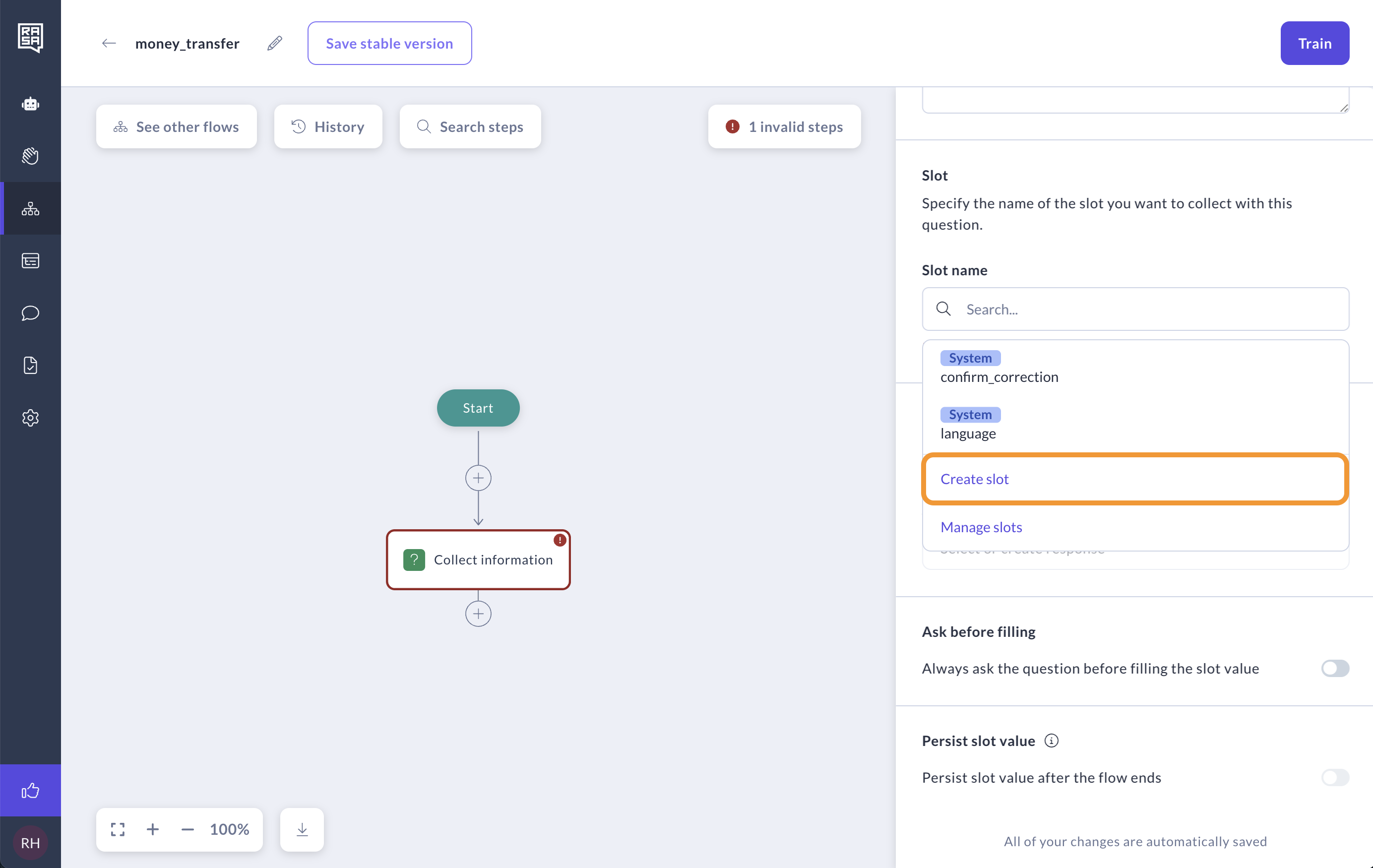Screen dimensions: 1373x868
Task: Toggle Always ask before filling switch
Action: [x=1334, y=668]
